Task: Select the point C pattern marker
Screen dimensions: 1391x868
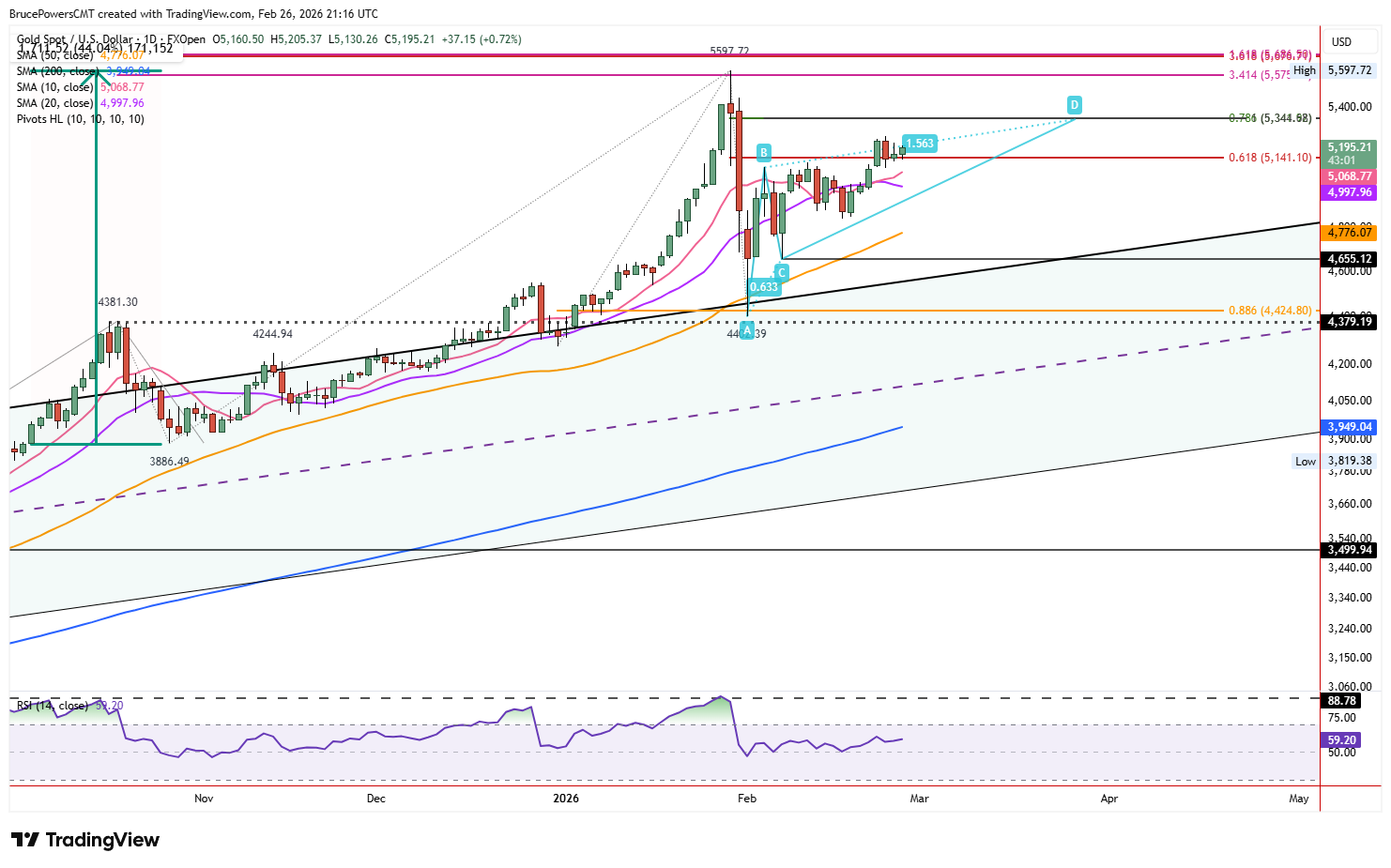Action: 781,272
